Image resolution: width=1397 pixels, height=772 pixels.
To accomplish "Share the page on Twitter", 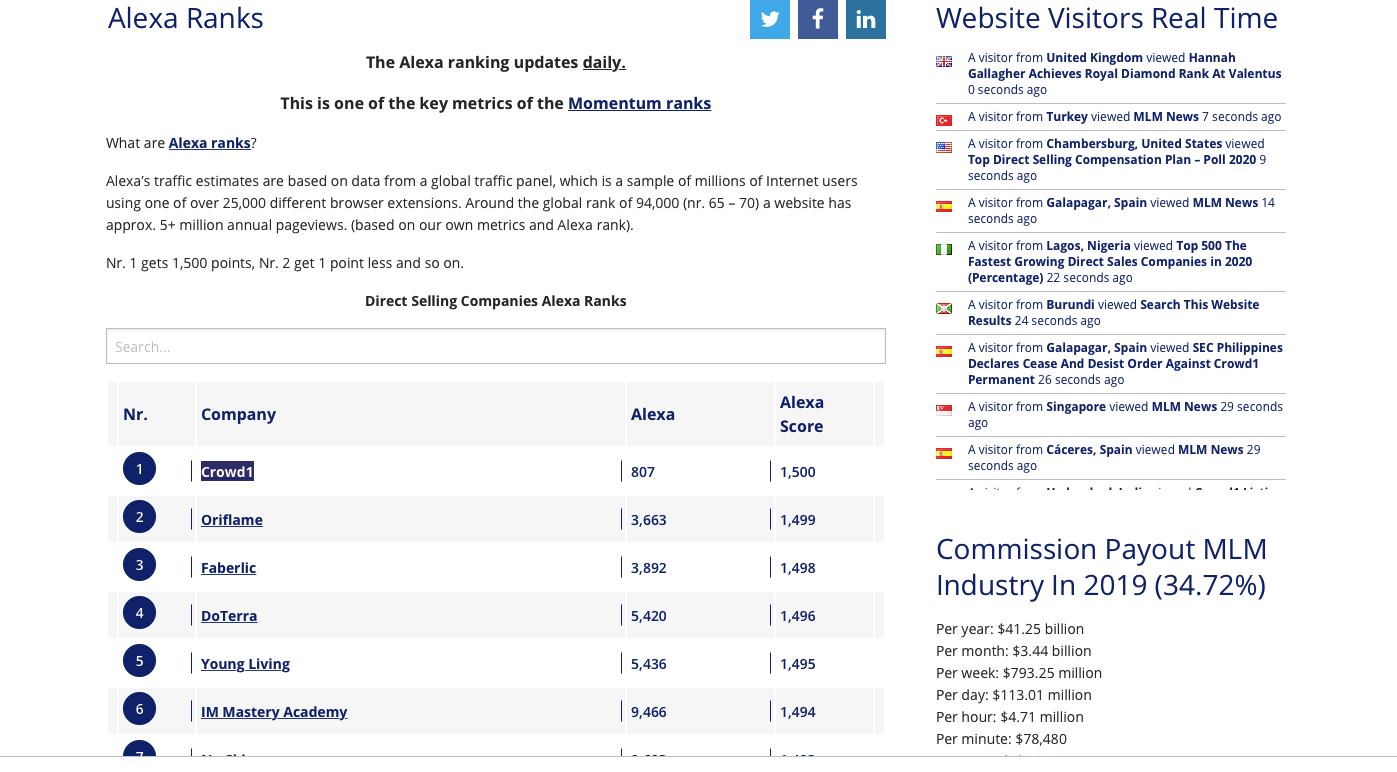I will [770, 19].
